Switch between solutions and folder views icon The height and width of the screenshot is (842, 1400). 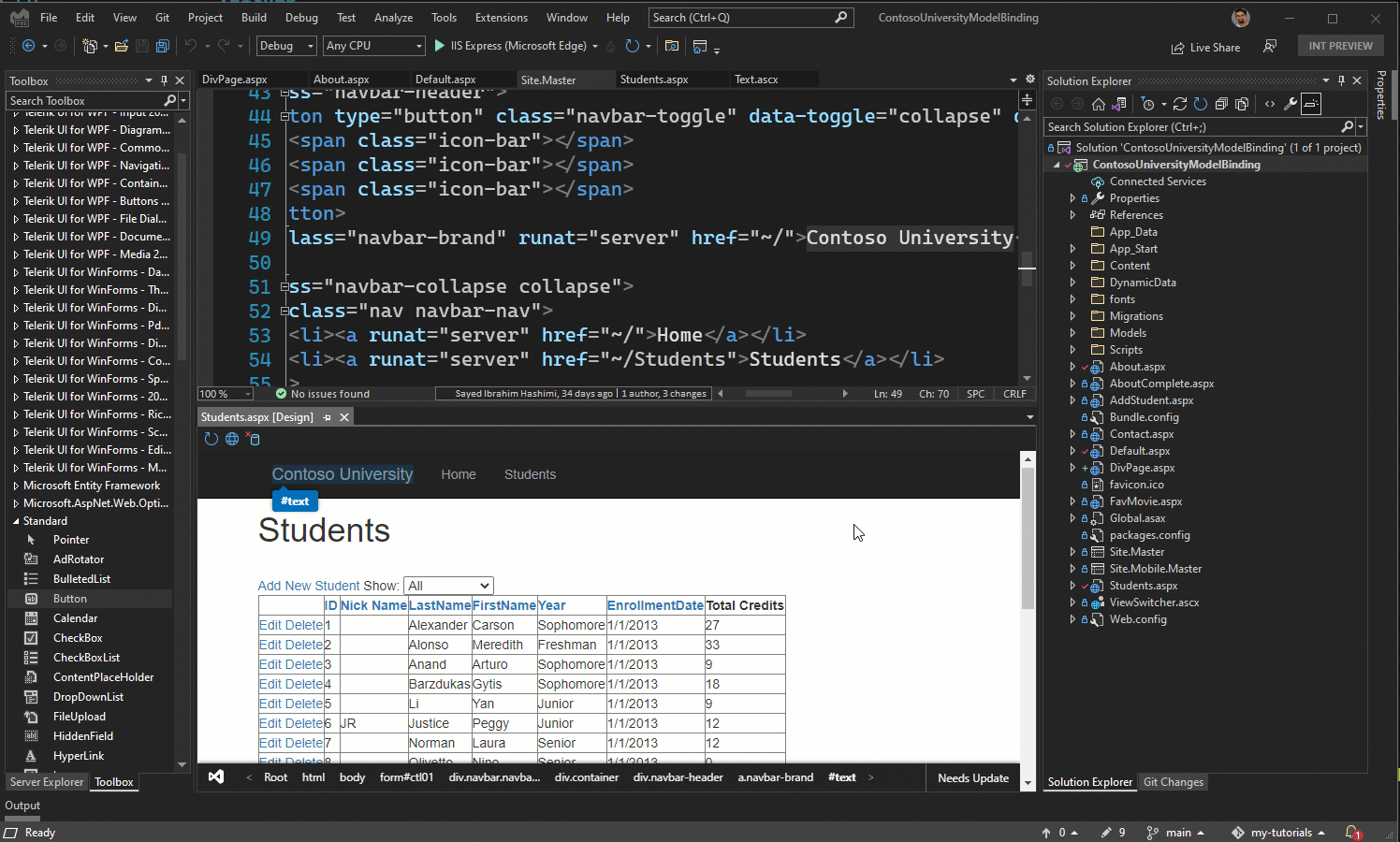pos(1119,104)
